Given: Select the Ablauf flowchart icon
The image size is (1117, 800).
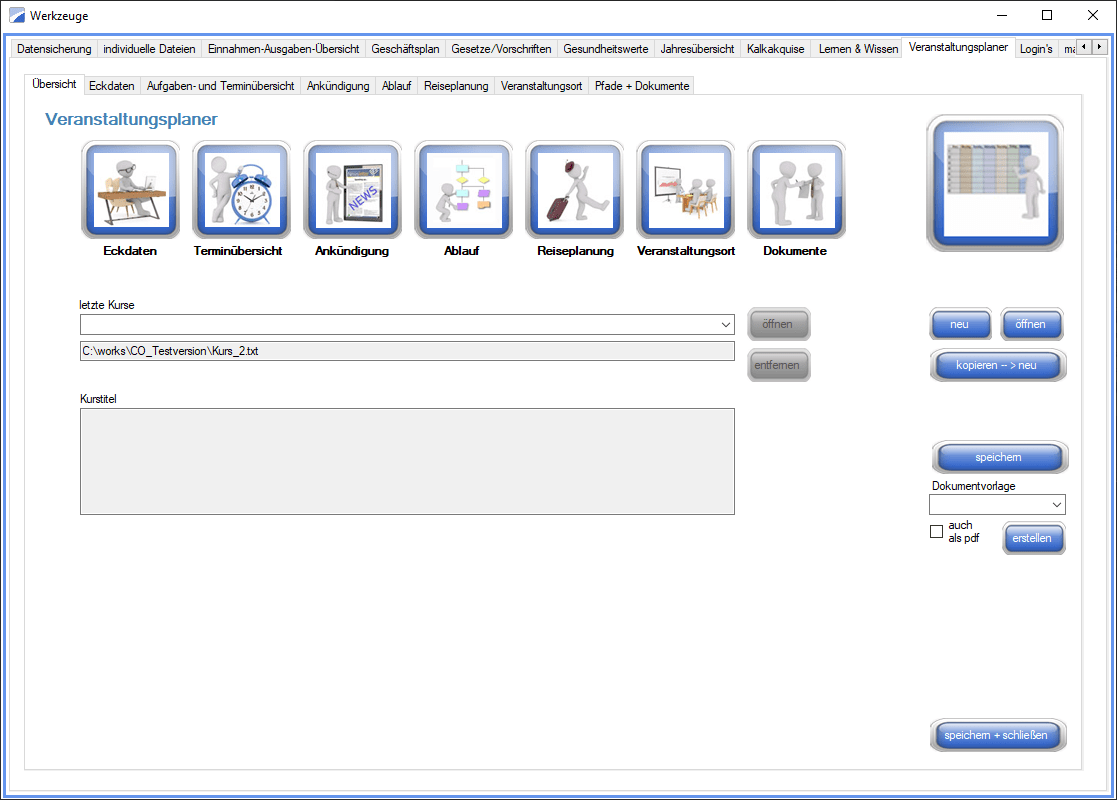Looking at the screenshot, I should pos(463,189).
